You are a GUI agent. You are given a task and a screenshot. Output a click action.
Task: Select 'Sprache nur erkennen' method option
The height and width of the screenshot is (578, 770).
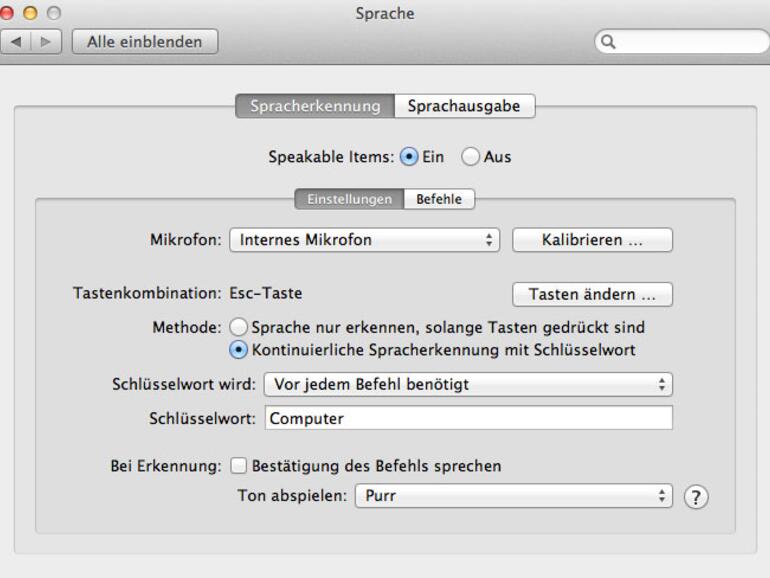click(238, 327)
